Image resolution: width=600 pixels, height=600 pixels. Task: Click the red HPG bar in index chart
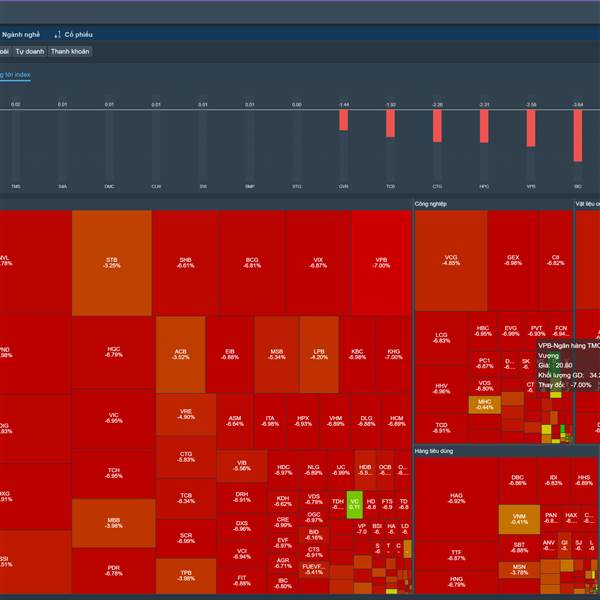[x=484, y=126]
